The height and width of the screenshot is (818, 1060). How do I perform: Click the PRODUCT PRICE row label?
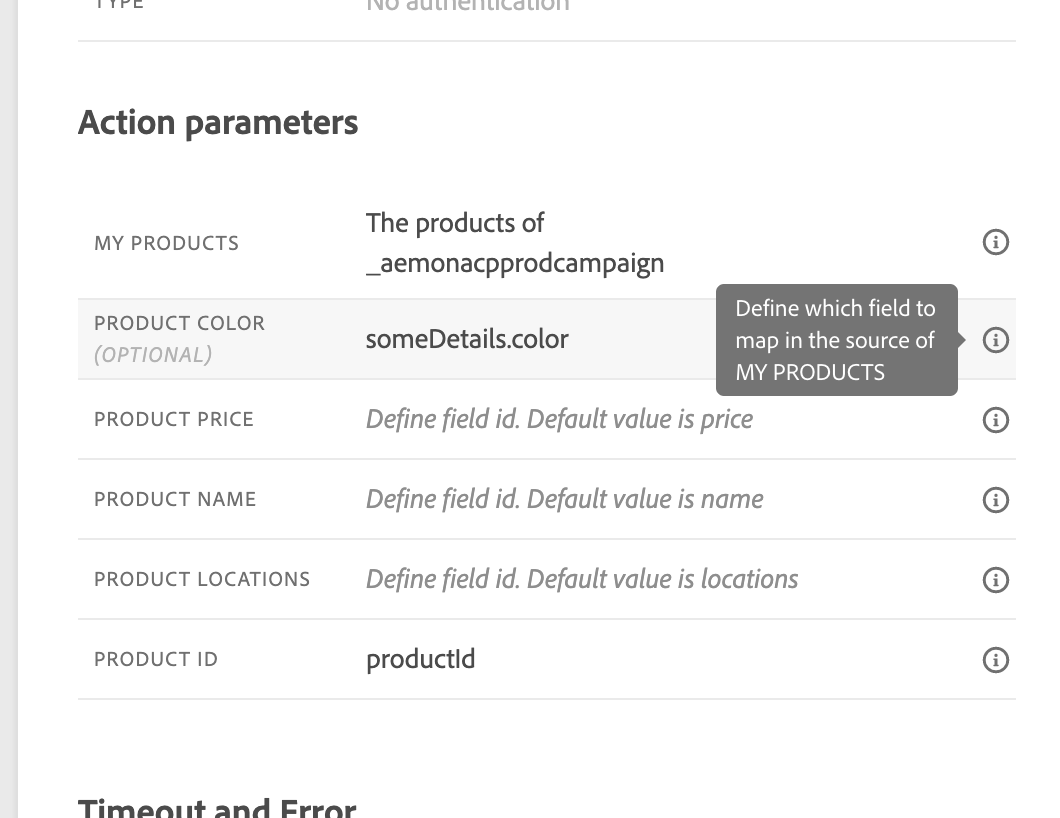174,419
